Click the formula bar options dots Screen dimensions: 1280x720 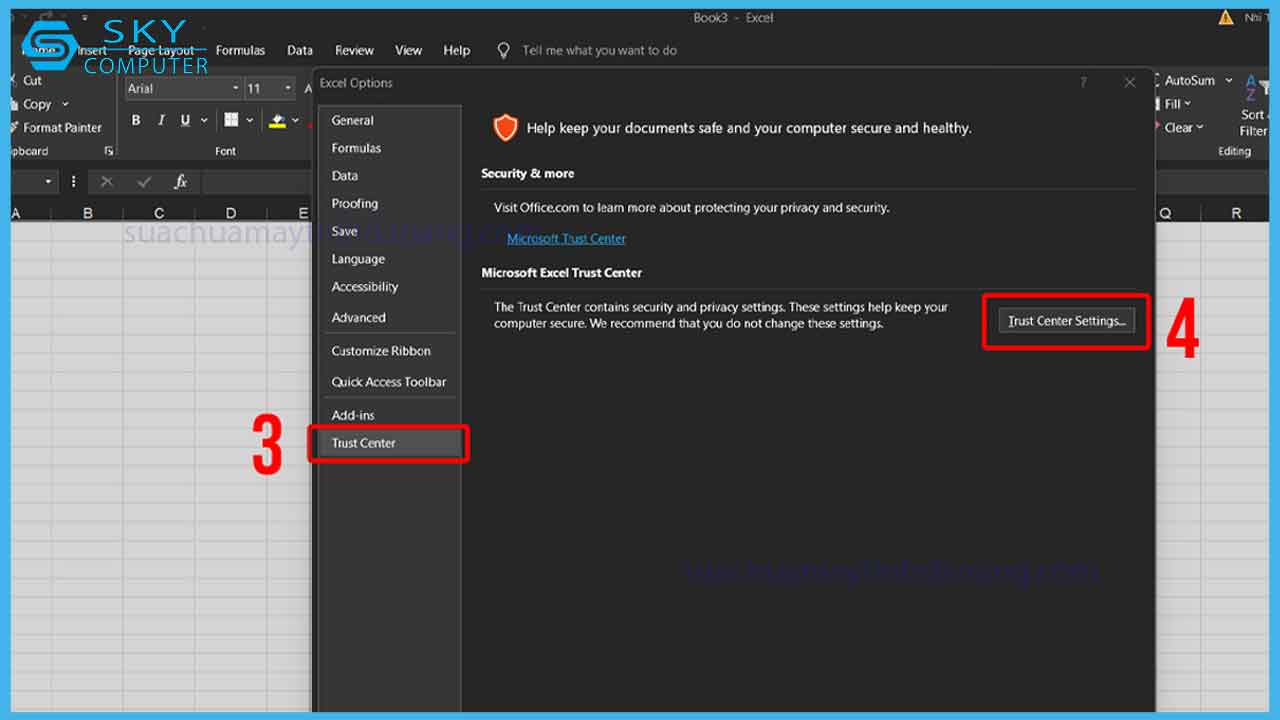(73, 182)
